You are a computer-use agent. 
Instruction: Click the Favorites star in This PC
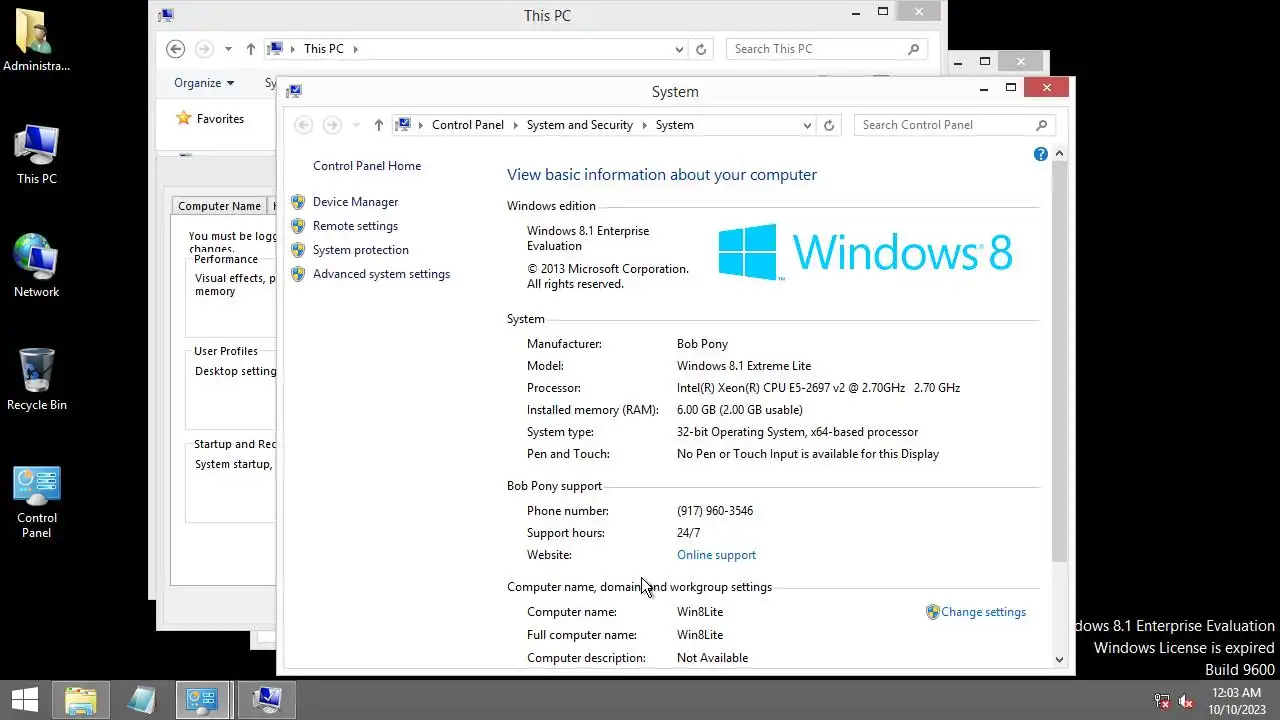[x=184, y=118]
